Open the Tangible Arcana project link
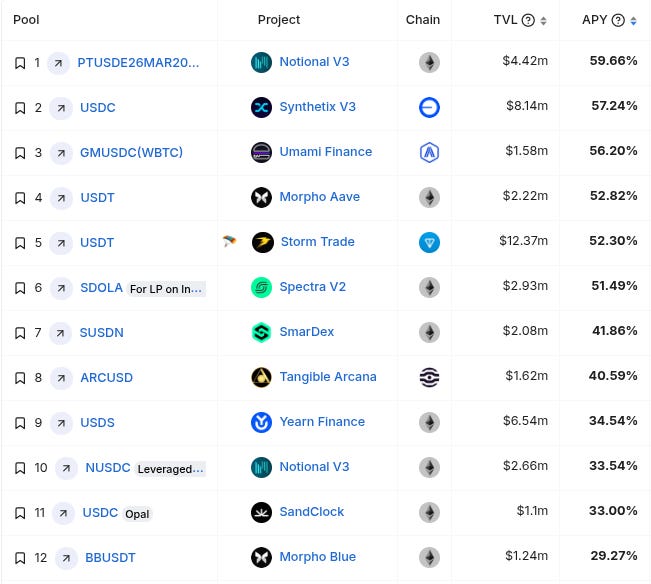Screen dimensions: 651x584 coord(328,377)
